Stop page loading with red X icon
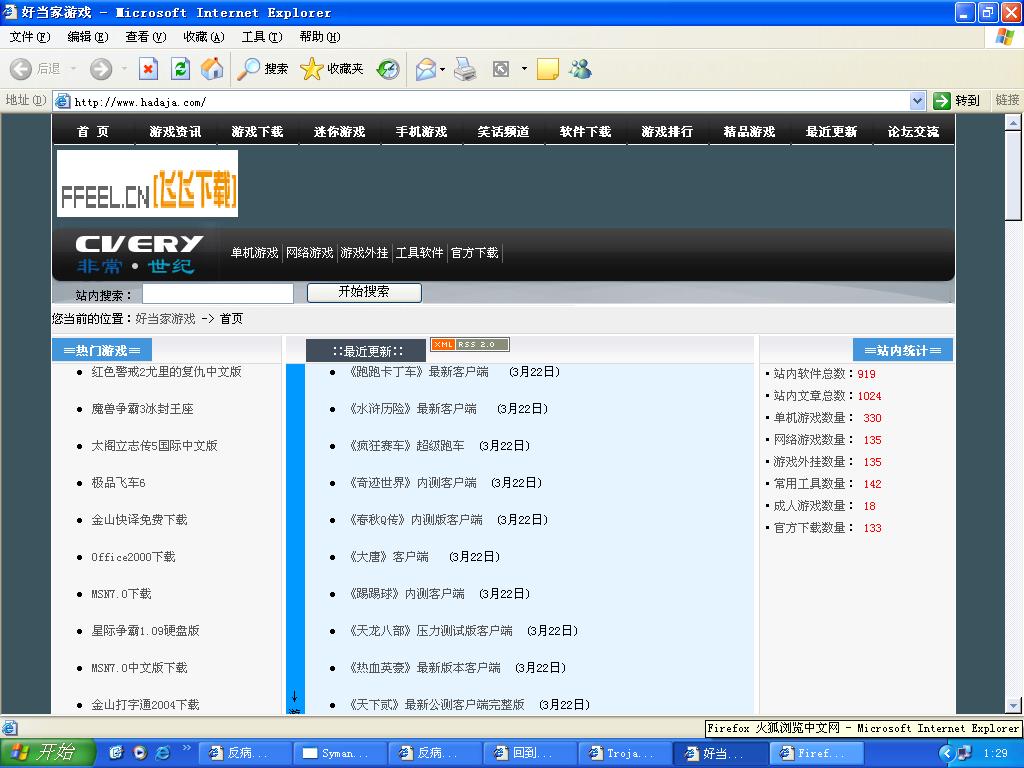 pos(149,69)
